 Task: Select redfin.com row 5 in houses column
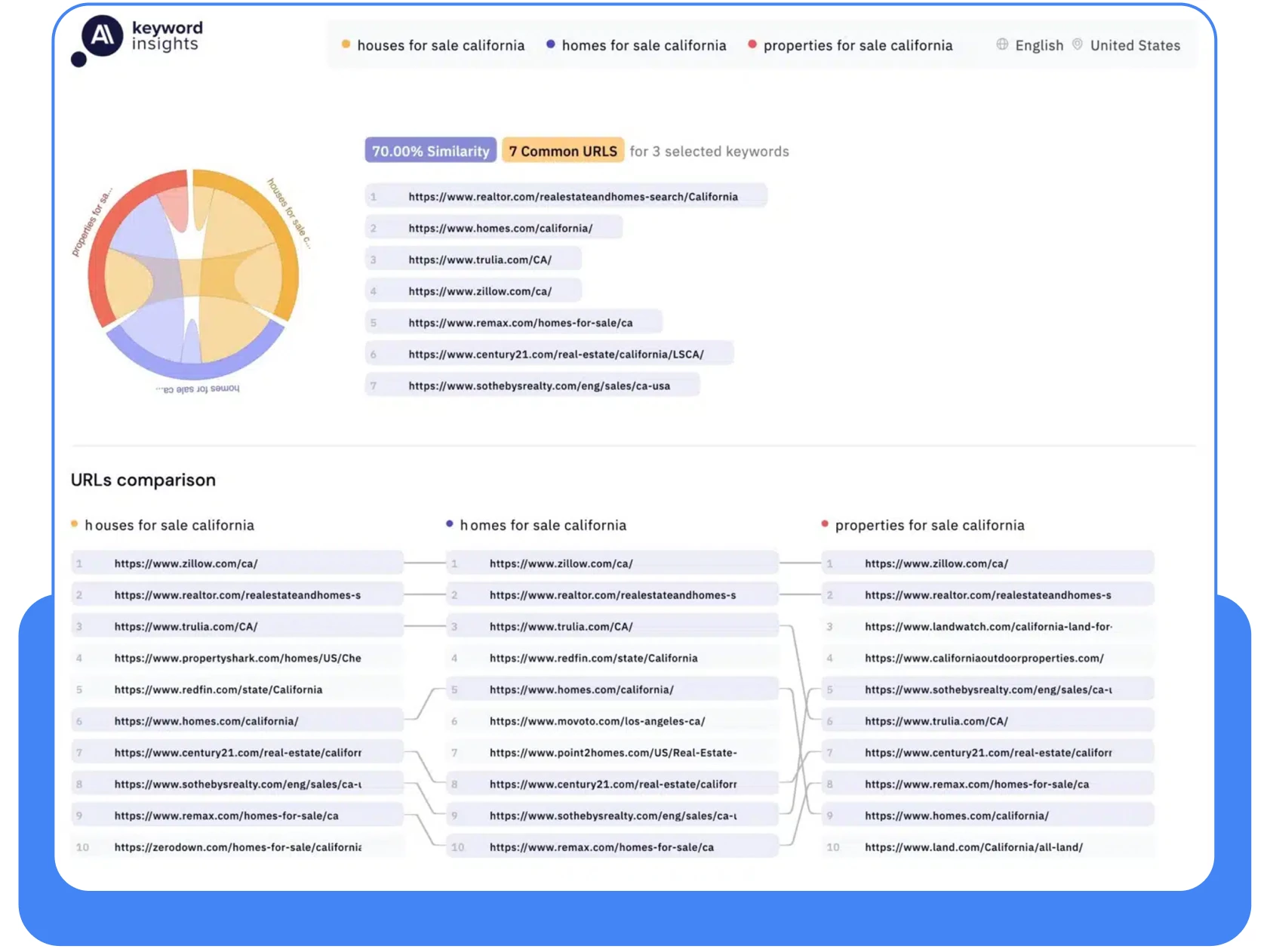click(x=237, y=689)
